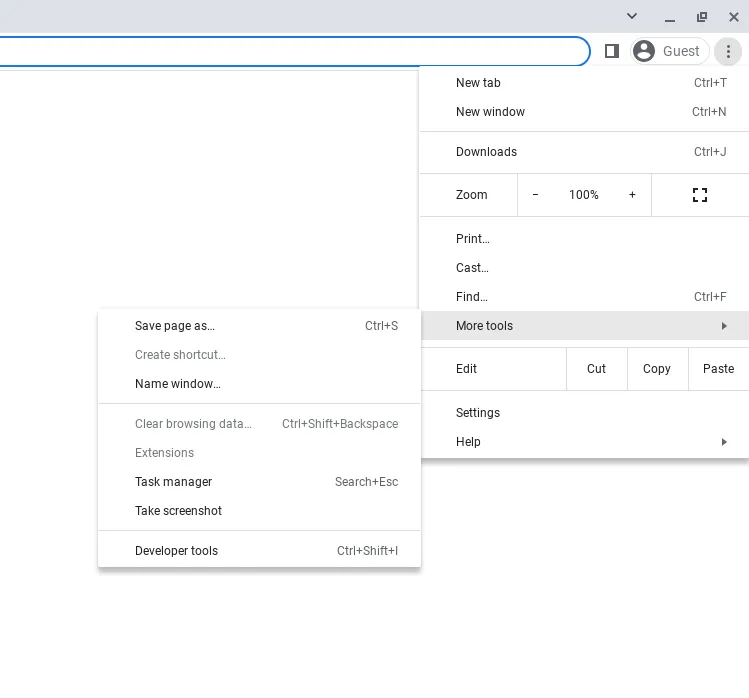
Task: Click the Zoom label in menu
Action: click(x=471, y=195)
